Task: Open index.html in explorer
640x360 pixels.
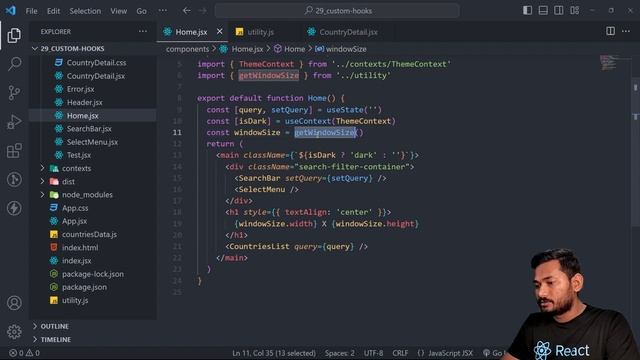Action: tap(80, 247)
